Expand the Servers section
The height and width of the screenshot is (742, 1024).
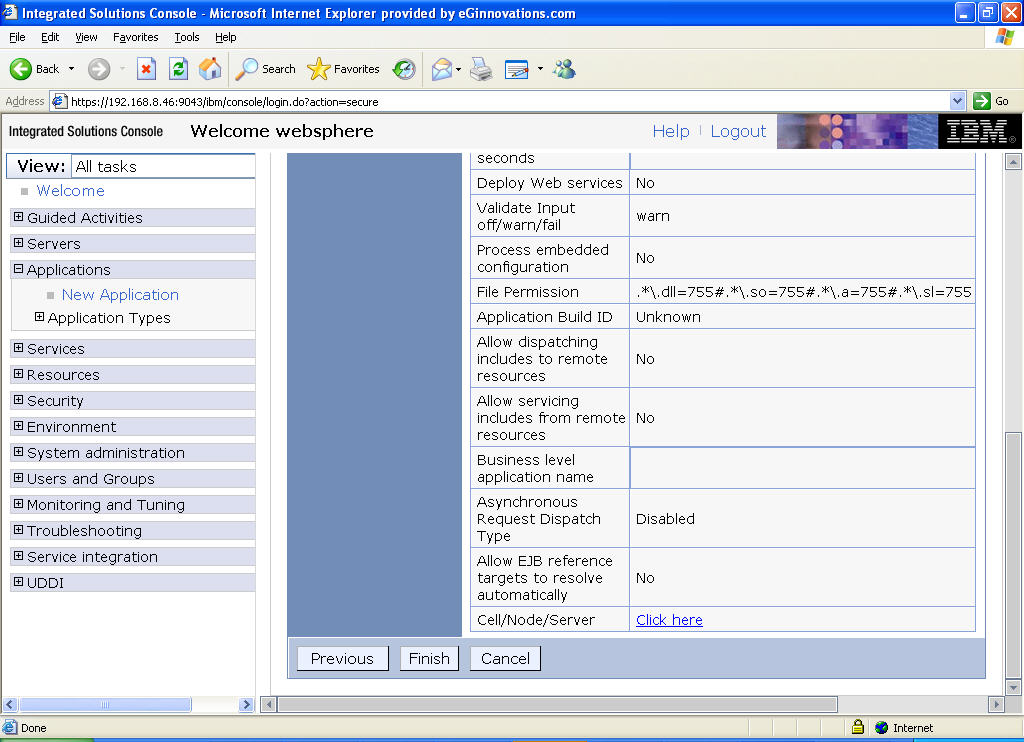pyautogui.click(x=18, y=243)
